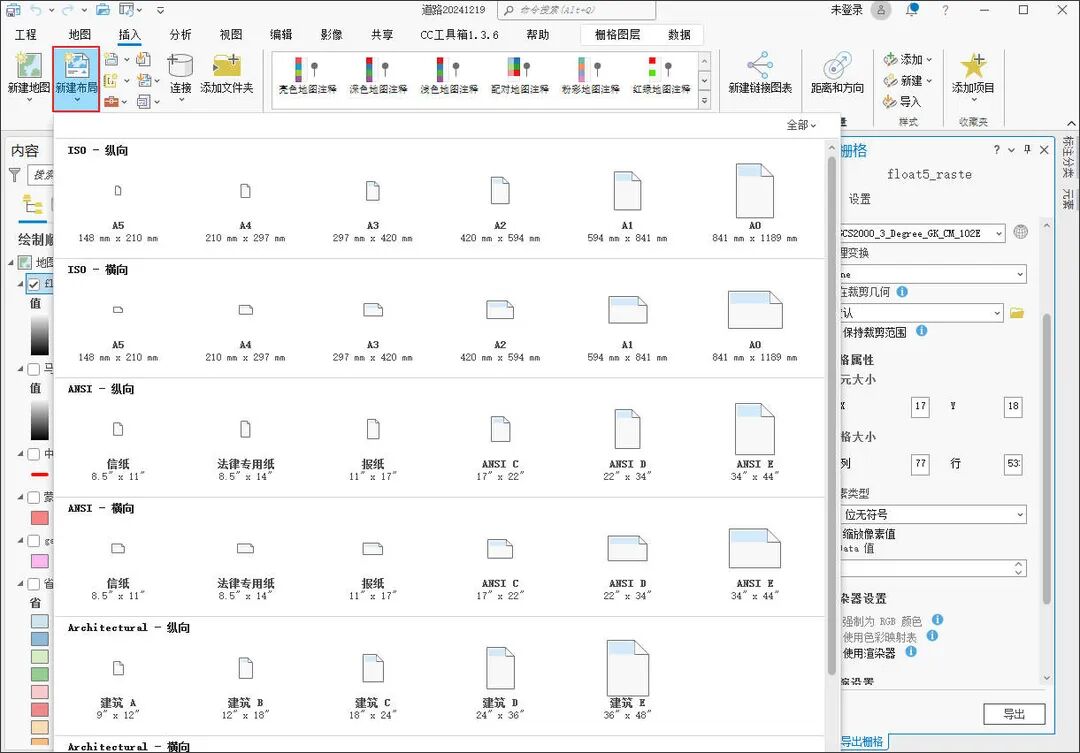1080x753 pixels.
Task: Click the globe icon next to coordinate system
Action: [1021, 232]
